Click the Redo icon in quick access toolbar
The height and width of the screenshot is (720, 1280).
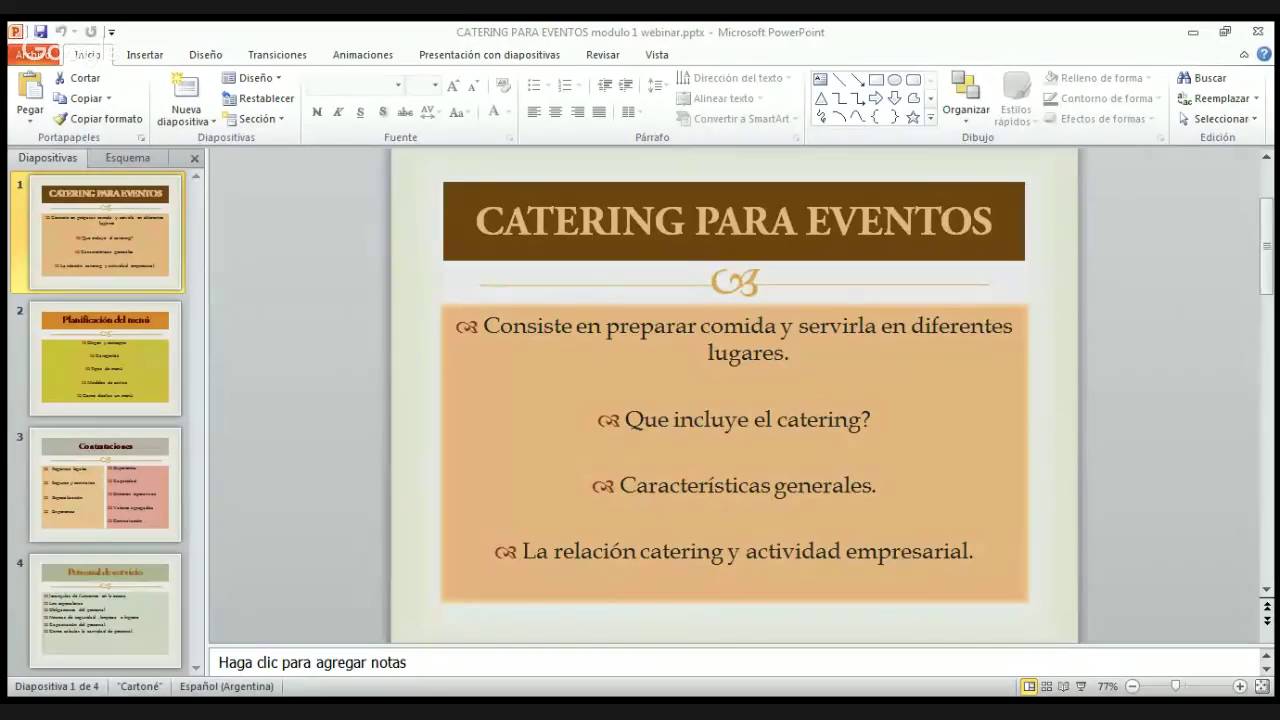[91, 32]
